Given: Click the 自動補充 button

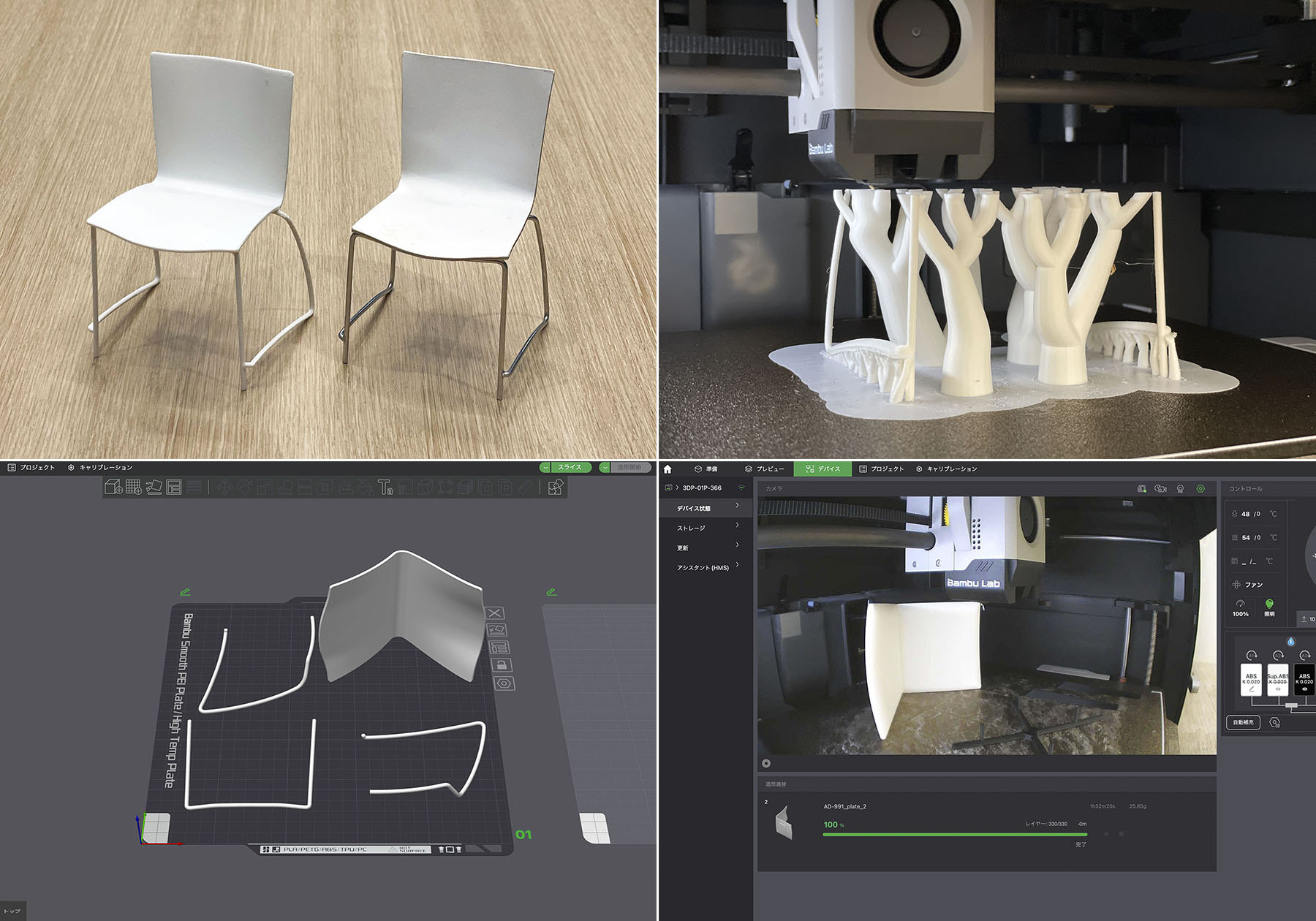Looking at the screenshot, I should coord(1243,722).
